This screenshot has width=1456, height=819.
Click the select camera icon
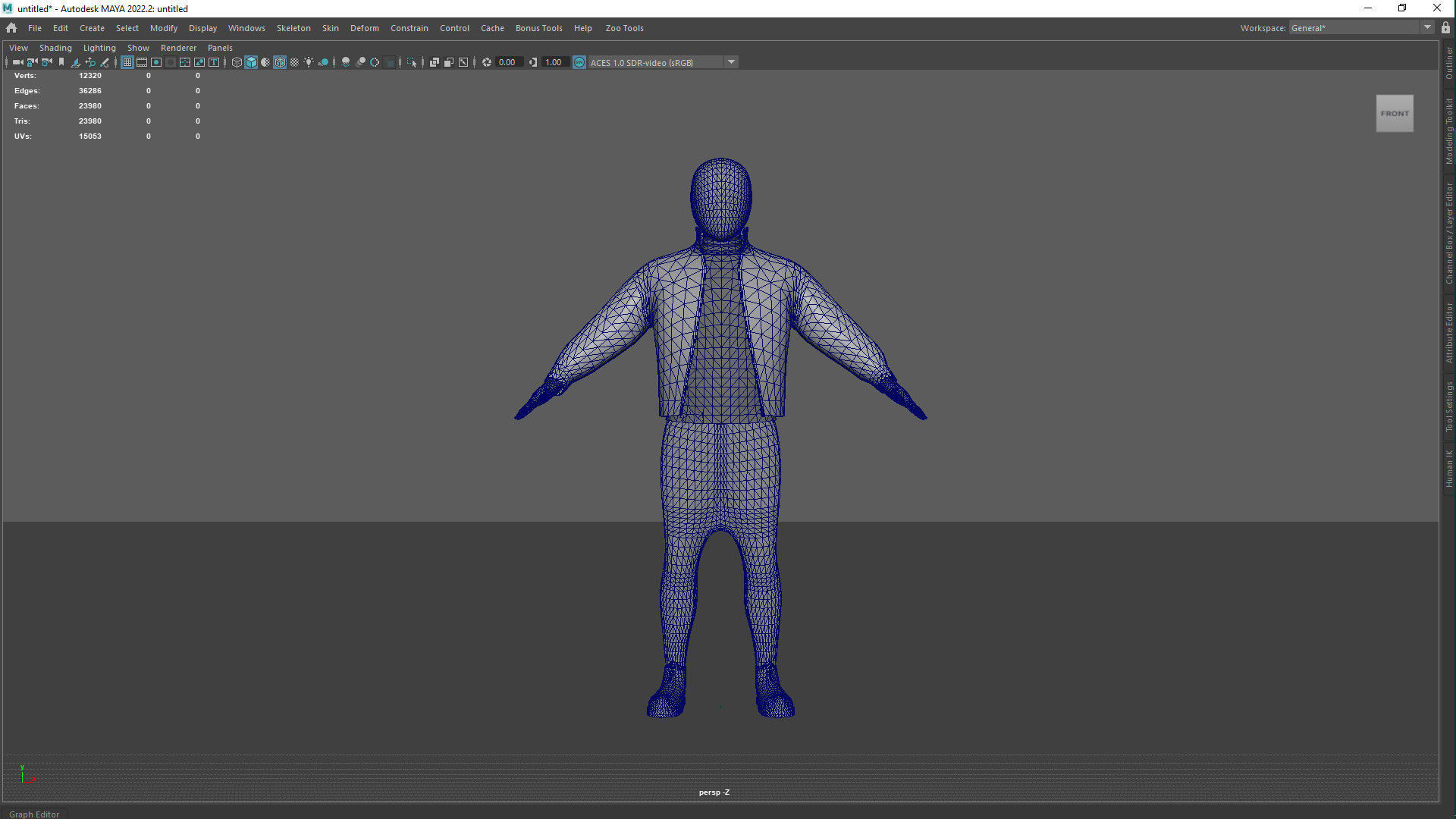tap(17, 62)
